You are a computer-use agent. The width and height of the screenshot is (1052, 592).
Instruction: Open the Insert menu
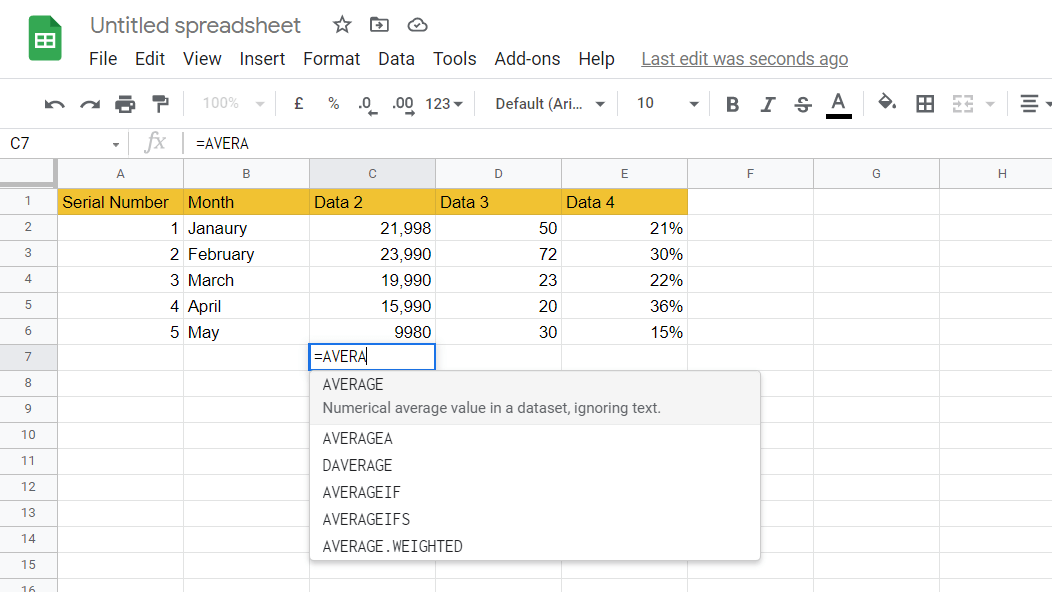(x=262, y=59)
